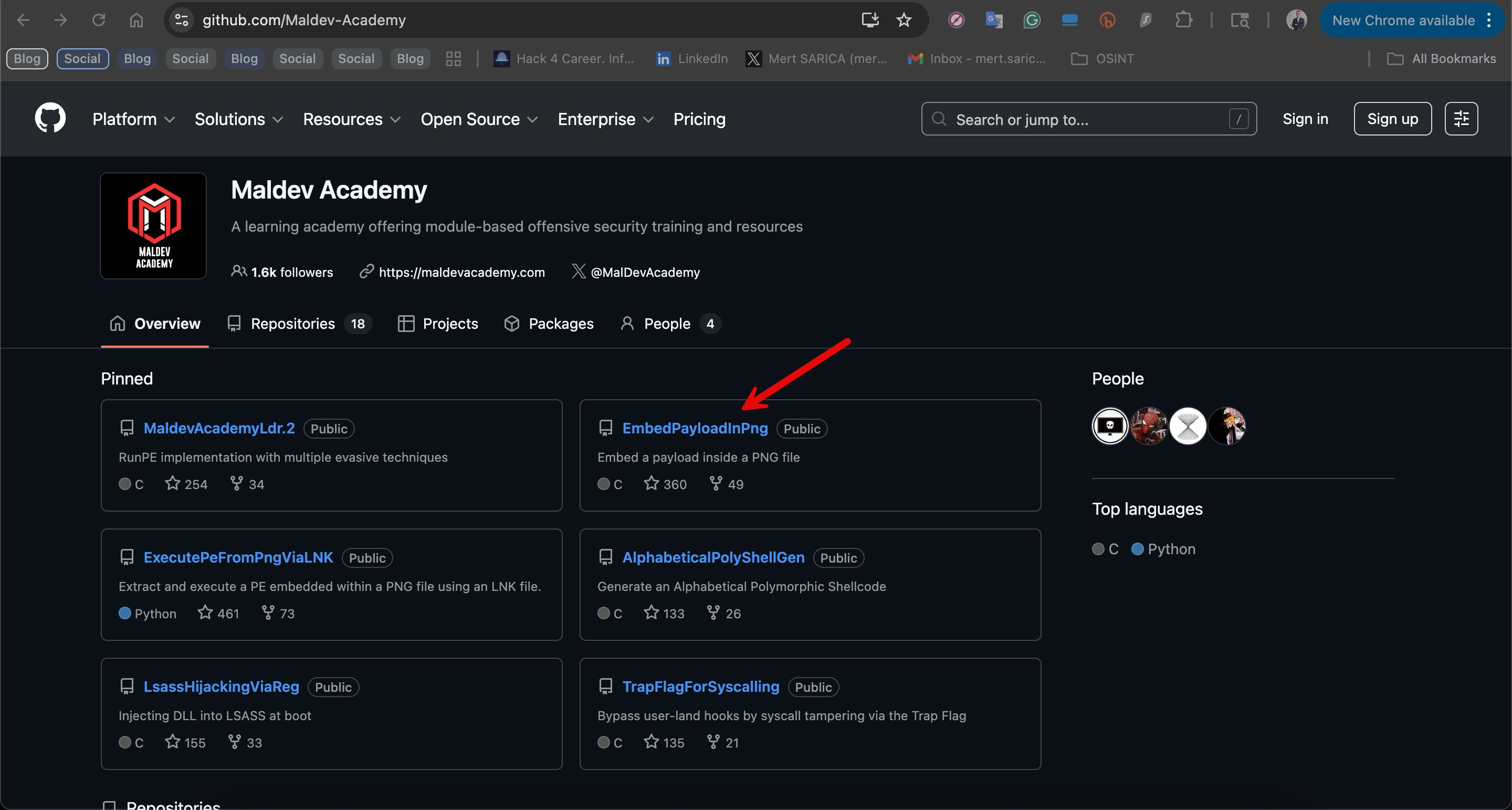The width and height of the screenshot is (1512, 810).
Task: Click the fork count 21 on TrapFlagForSyscalling
Action: [x=722, y=742]
